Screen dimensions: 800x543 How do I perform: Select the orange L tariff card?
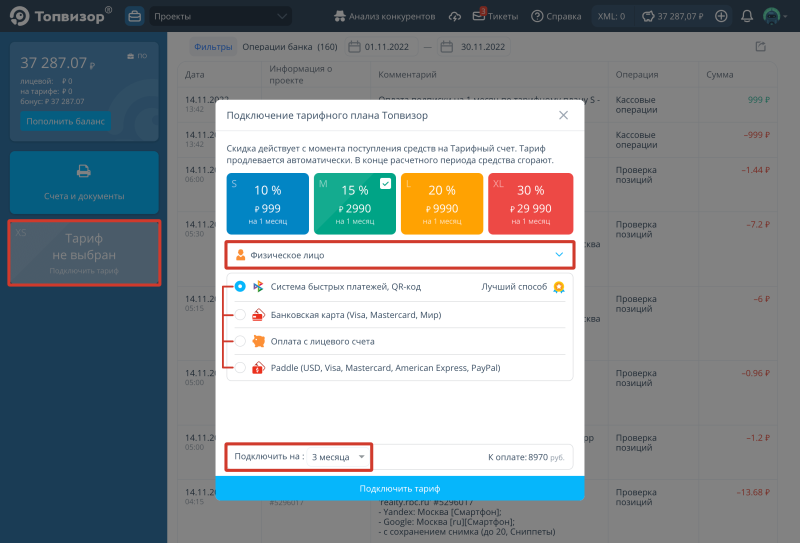pyautogui.click(x=443, y=203)
